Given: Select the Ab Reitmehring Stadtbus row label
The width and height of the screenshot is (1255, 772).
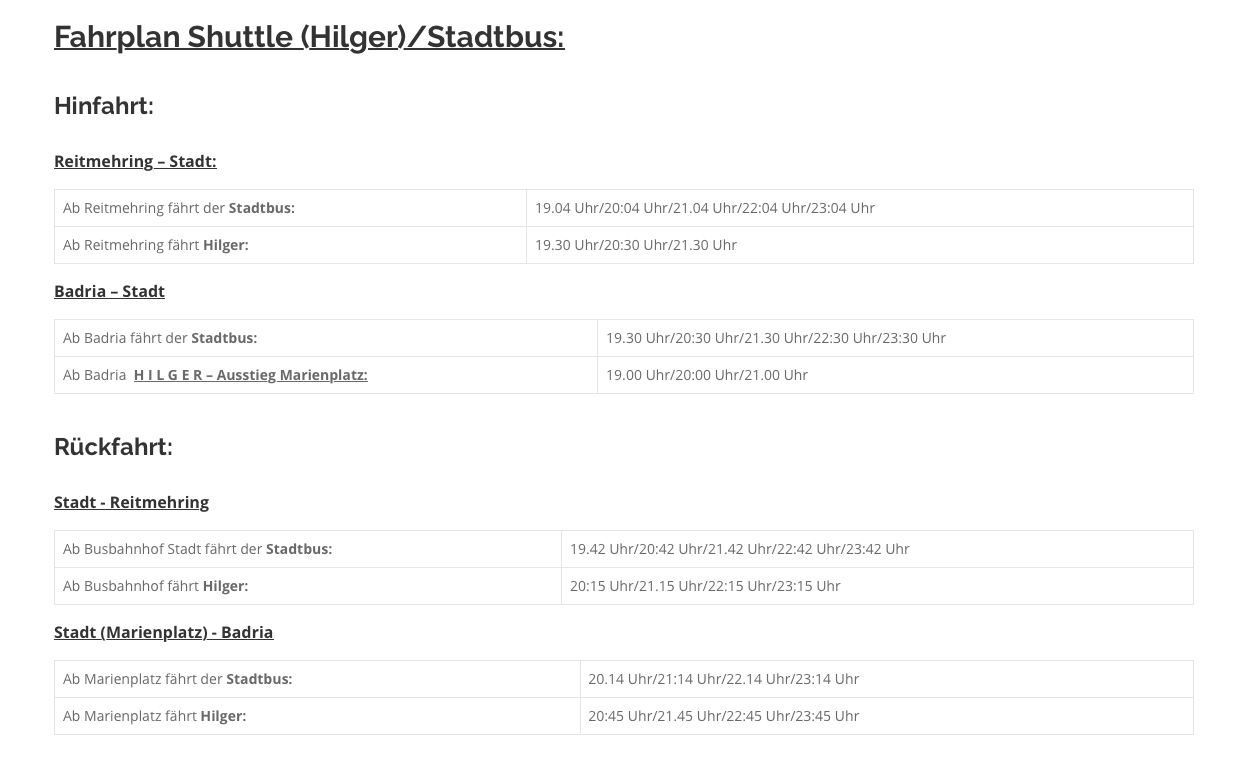Looking at the screenshot, I should [x=179, y=208].
